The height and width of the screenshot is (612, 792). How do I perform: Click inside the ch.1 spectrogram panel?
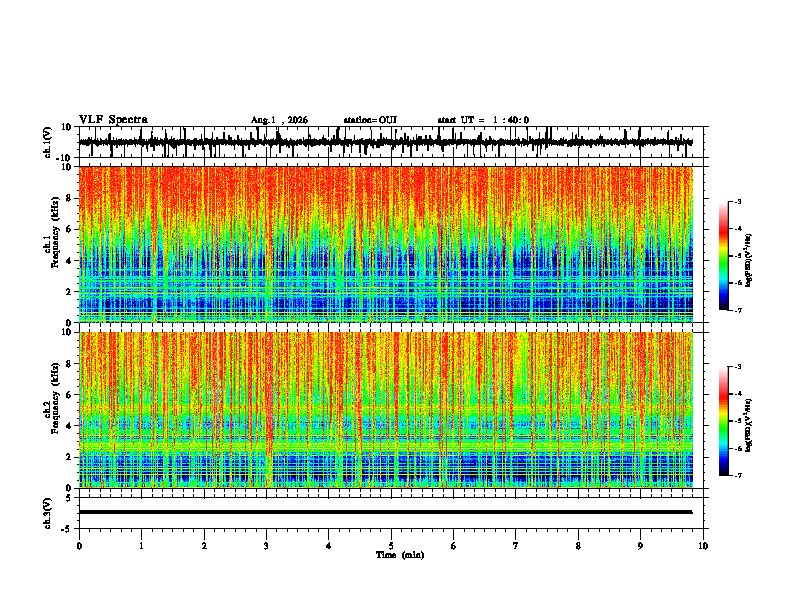click(386, 244)
